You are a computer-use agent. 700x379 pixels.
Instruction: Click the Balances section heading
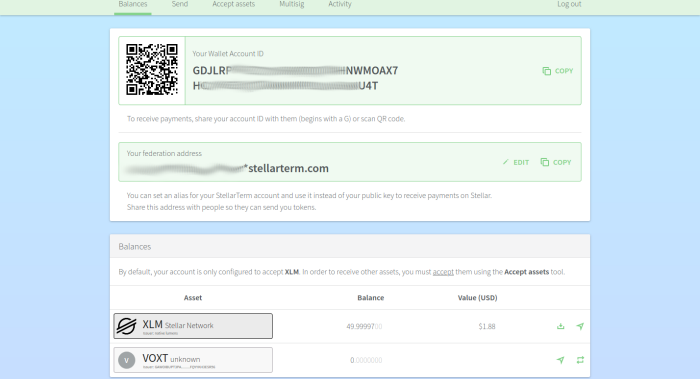tap(135, 246)
